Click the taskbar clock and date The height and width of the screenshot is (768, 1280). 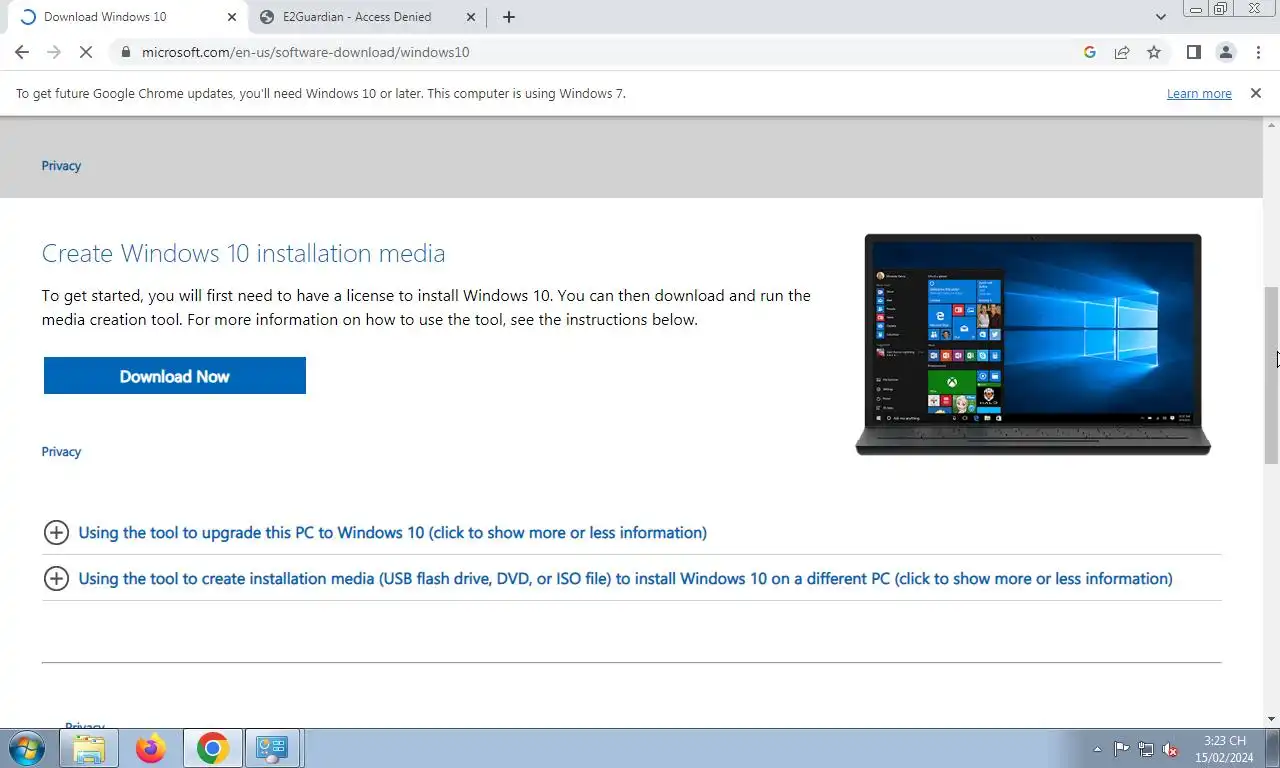[x=1224, y=749]
